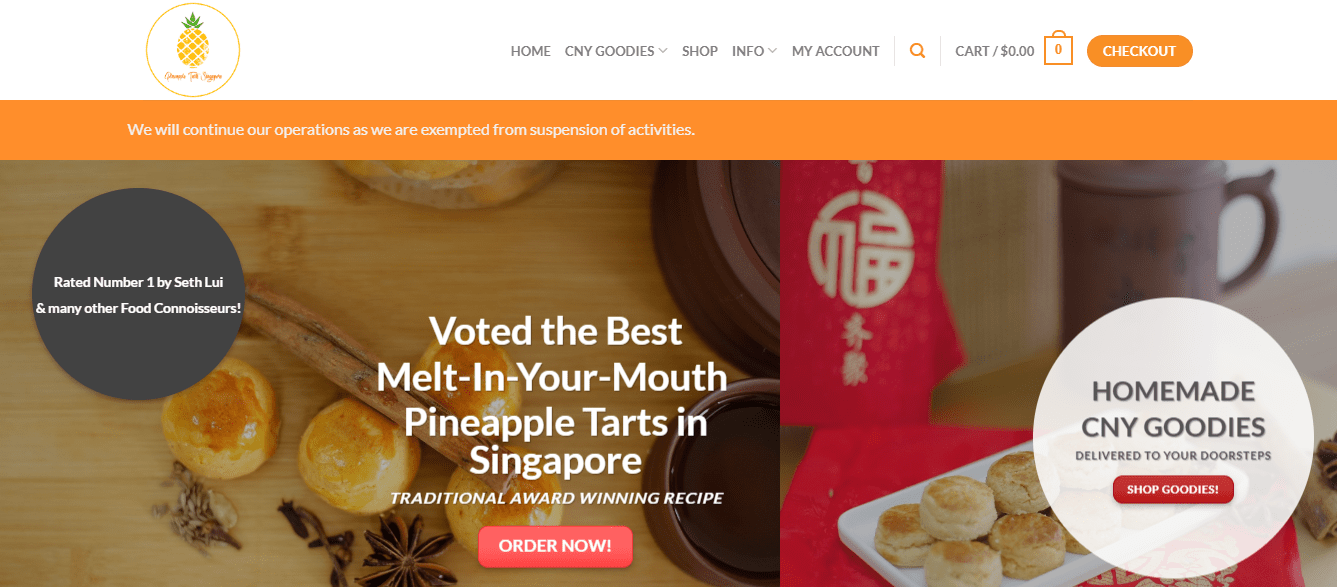Click the Traditional Award Winning Recipe tagline
Viewport: 1337px width, 587px height.
pos(556,498)
